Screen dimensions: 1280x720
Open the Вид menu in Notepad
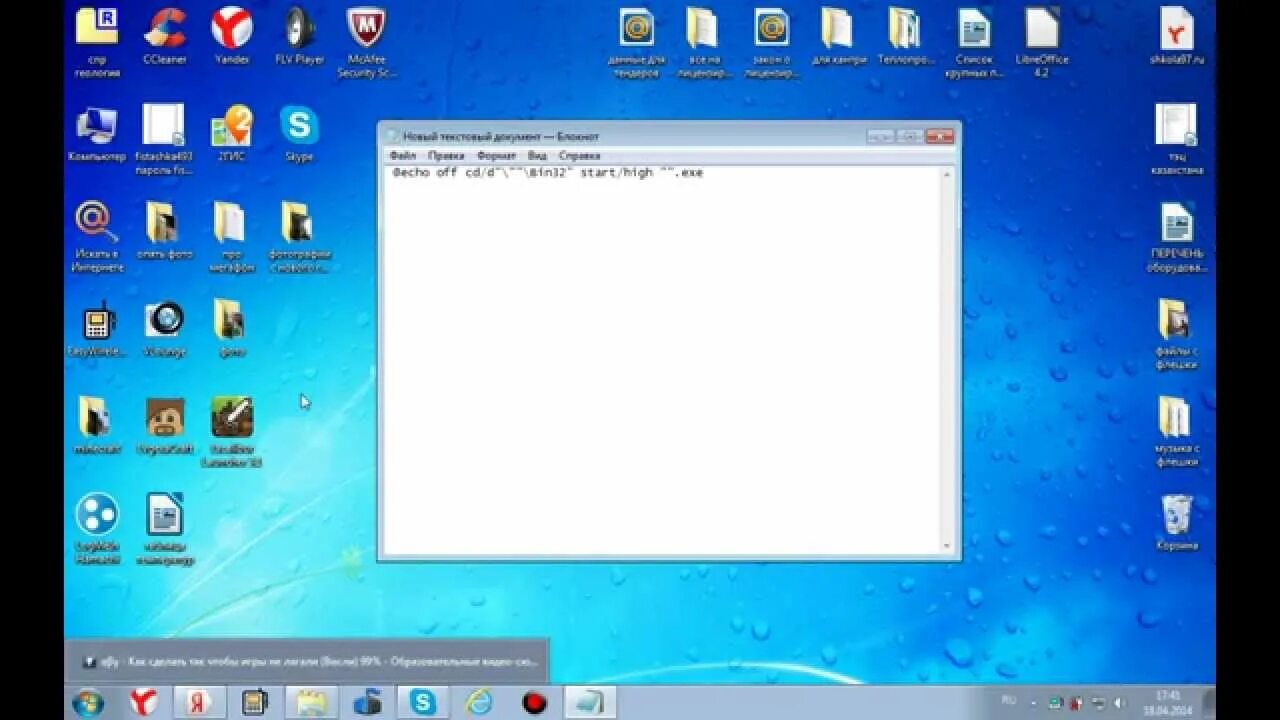537,156
